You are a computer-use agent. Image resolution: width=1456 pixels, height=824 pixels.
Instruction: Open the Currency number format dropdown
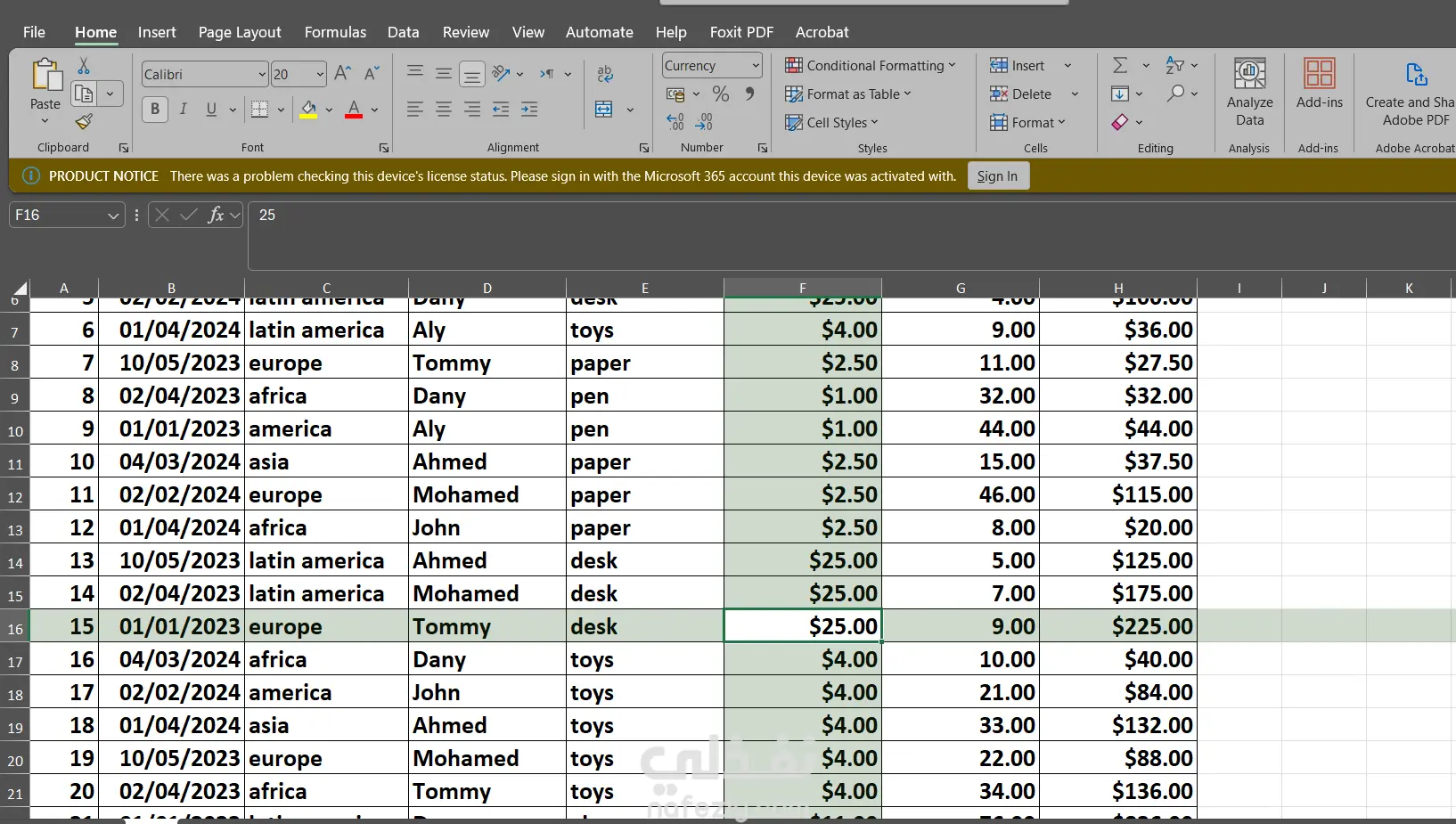(756, 65)
